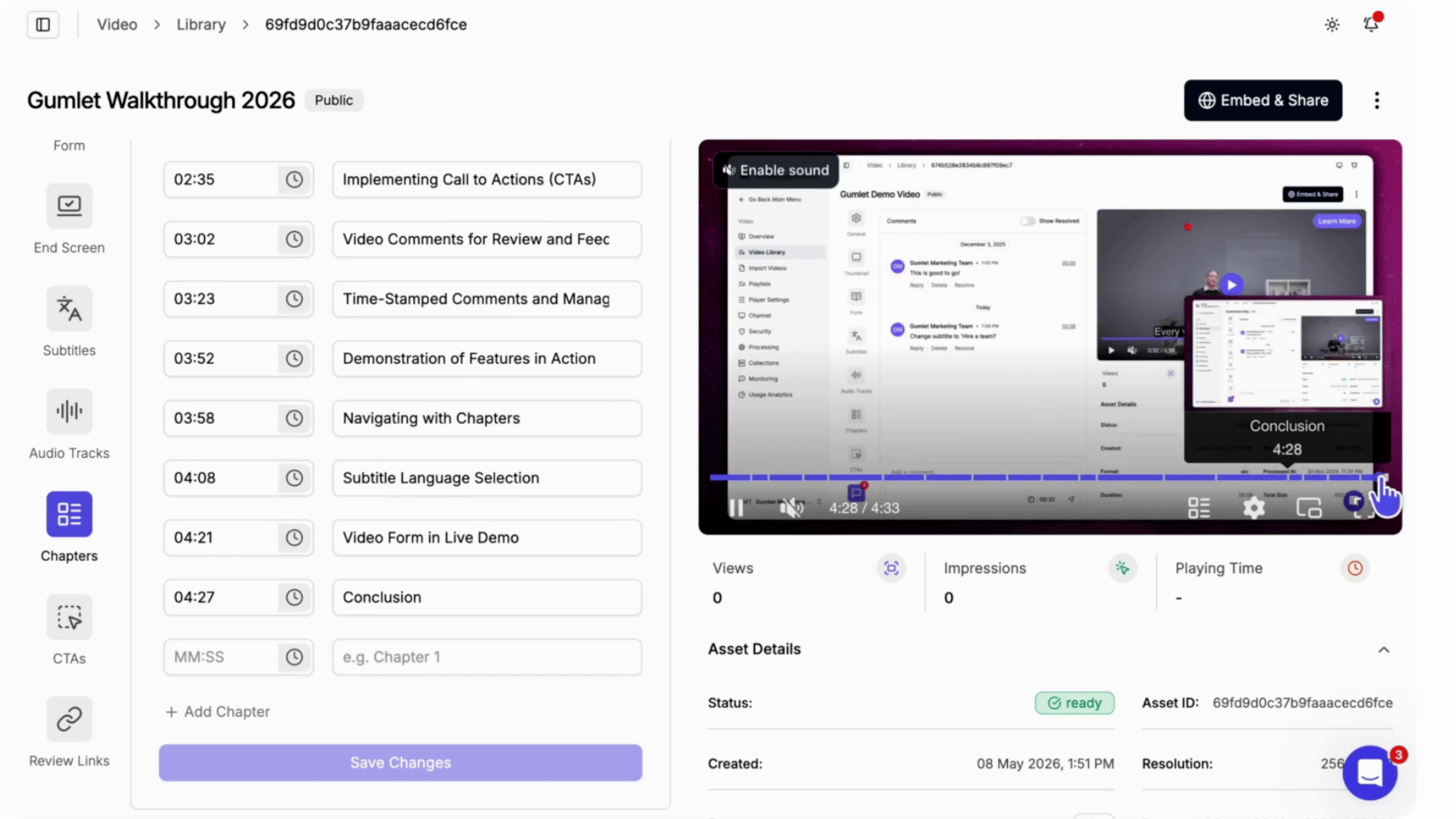Collapse the Asset Details section

(x=1384, y=650)
